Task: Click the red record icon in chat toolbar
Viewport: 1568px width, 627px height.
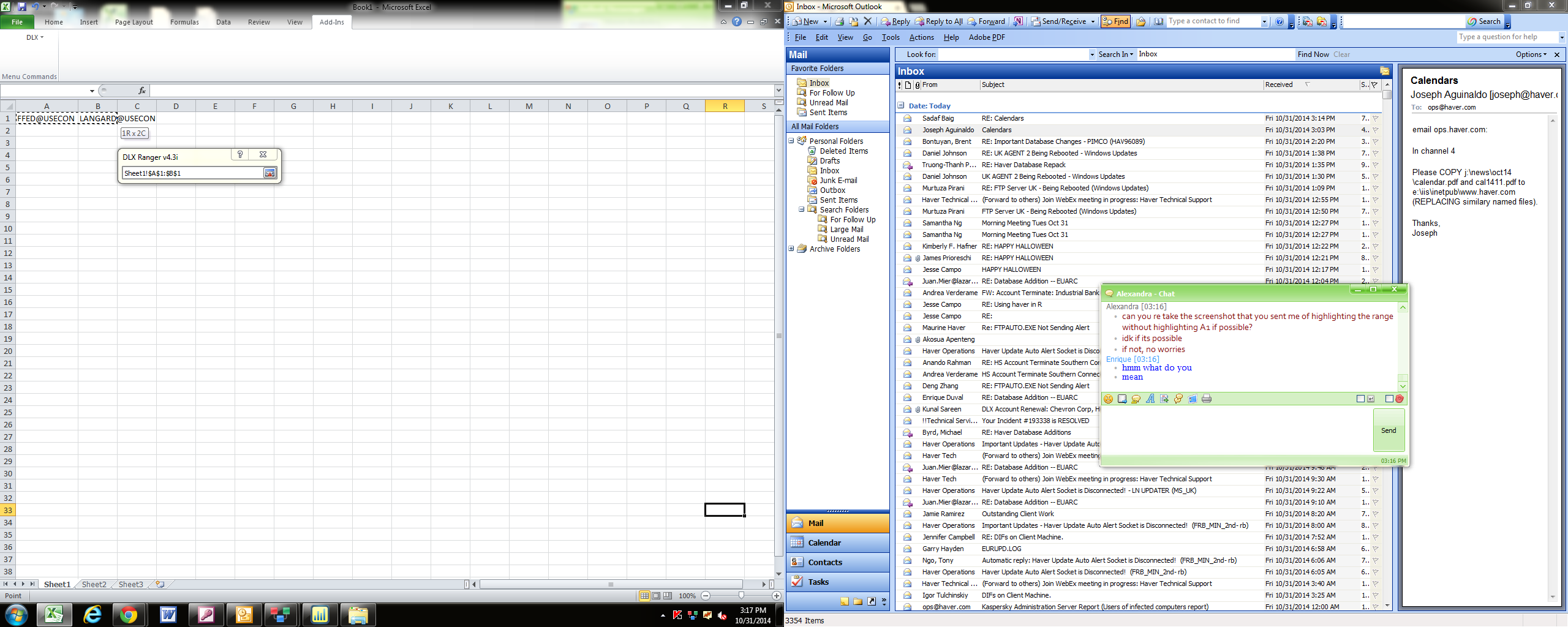Action: click(1399, 399)
